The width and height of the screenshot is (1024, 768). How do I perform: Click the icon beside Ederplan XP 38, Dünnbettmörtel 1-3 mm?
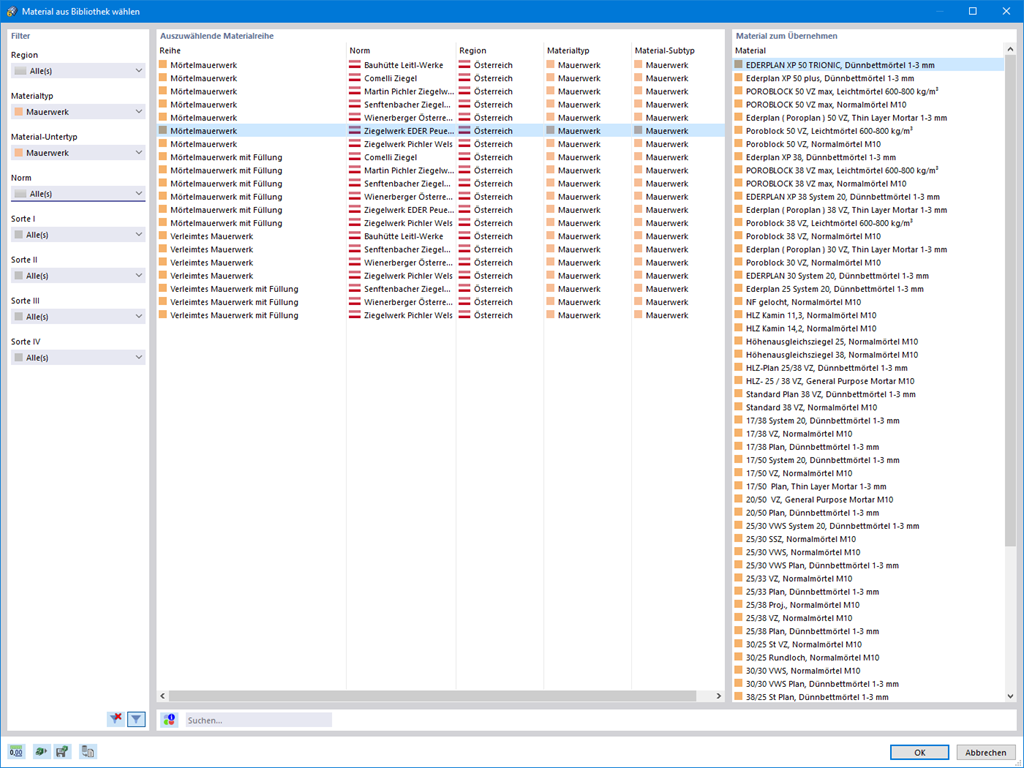(739, 157)
